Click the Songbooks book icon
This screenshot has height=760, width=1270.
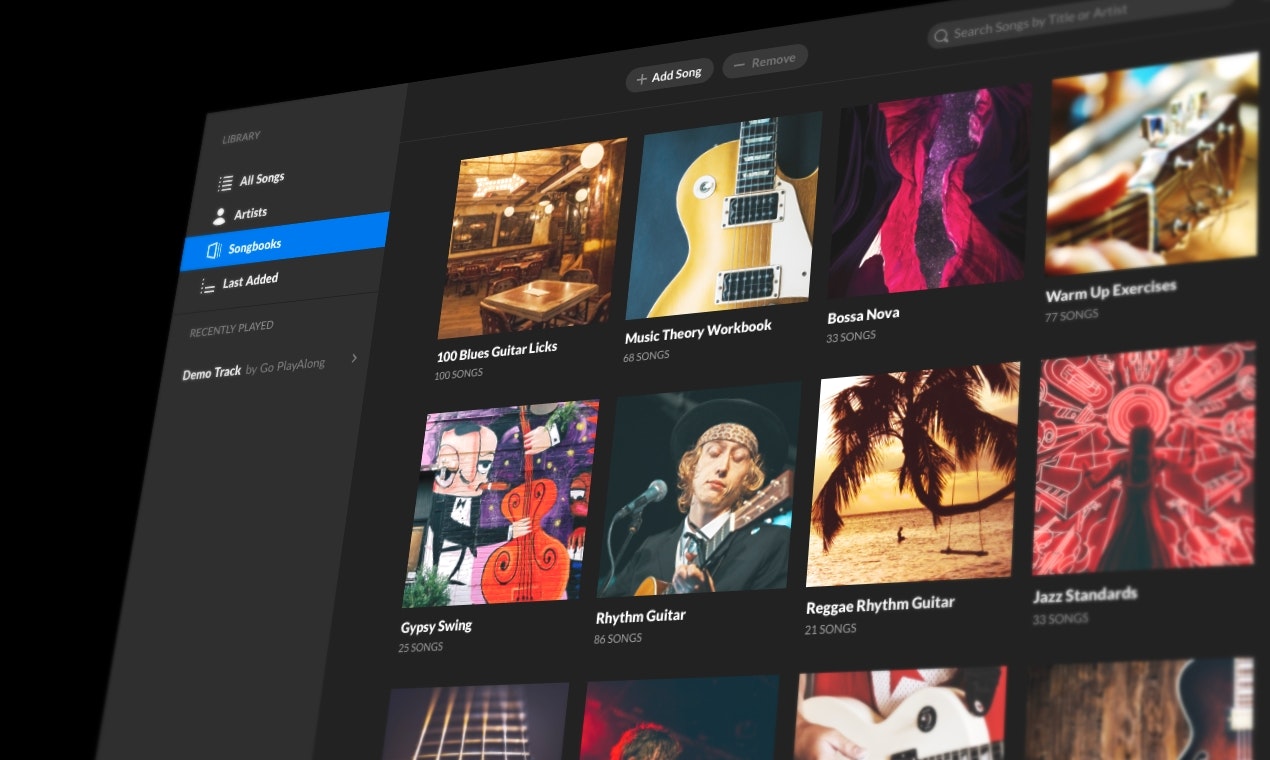pyautogui.click(x=214, y=250)
